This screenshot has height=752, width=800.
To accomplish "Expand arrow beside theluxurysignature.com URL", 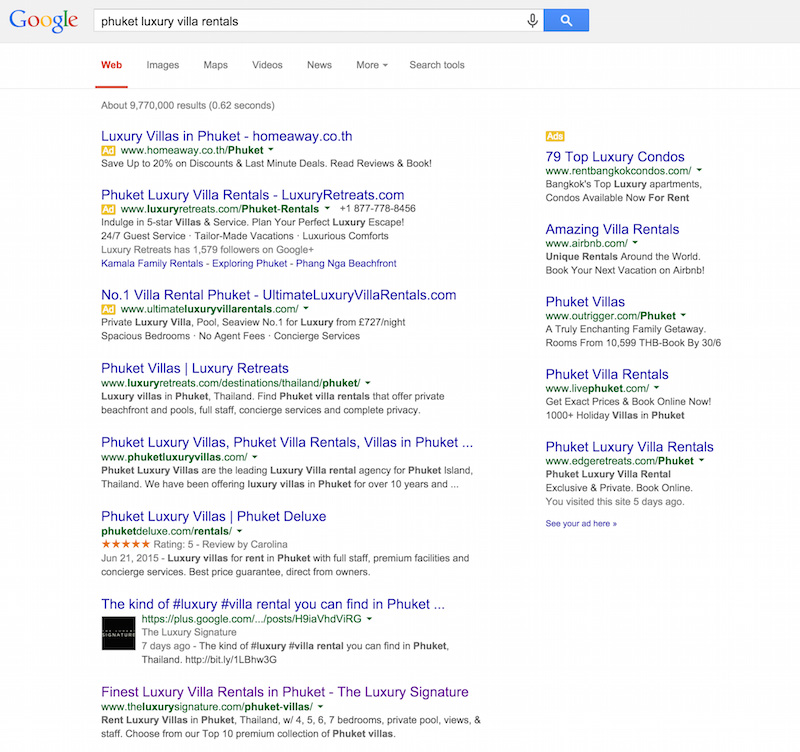I will click(x=320, y=707).
